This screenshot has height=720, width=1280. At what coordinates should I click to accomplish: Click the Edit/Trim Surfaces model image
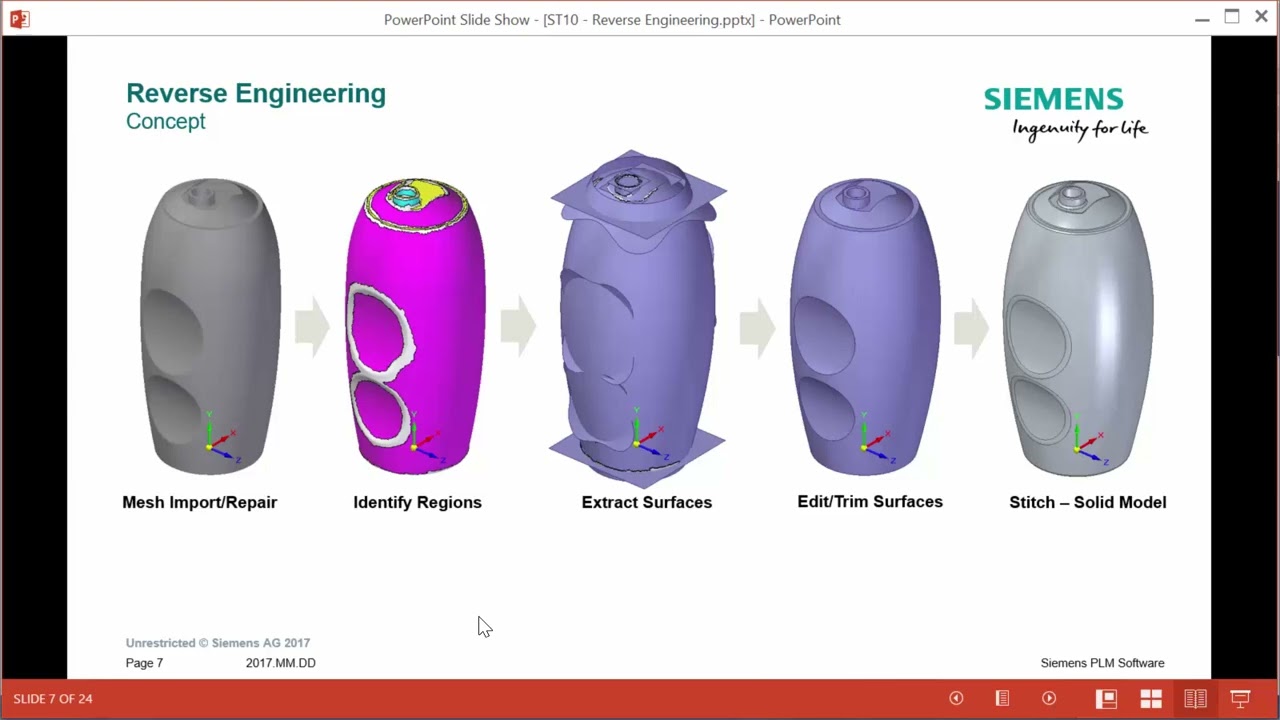tap(866, 326)
